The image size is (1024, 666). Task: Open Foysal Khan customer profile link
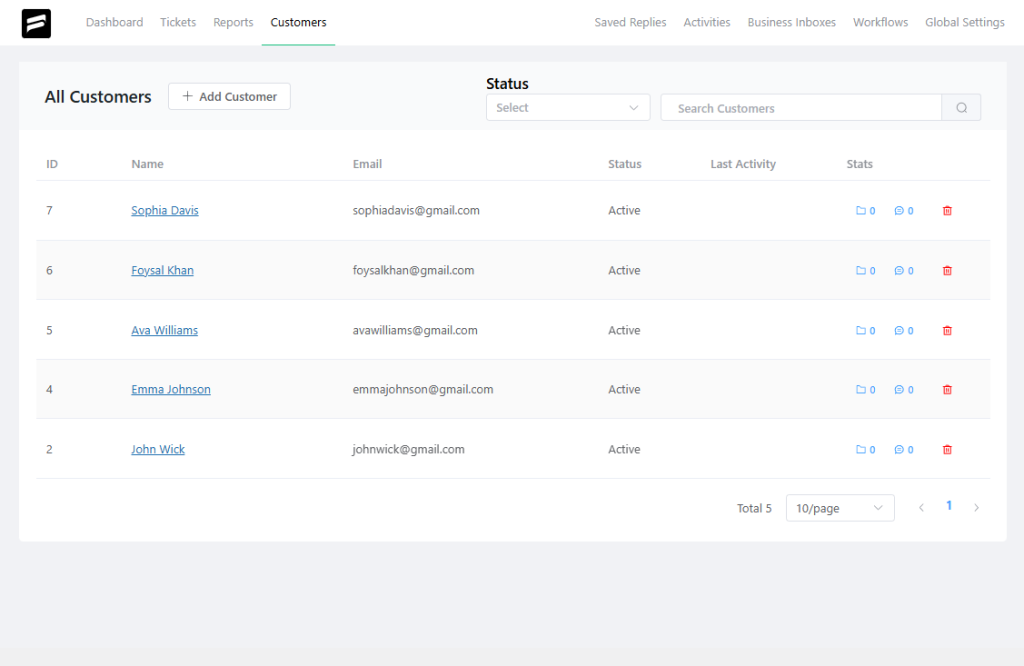(x=162, y=270)
